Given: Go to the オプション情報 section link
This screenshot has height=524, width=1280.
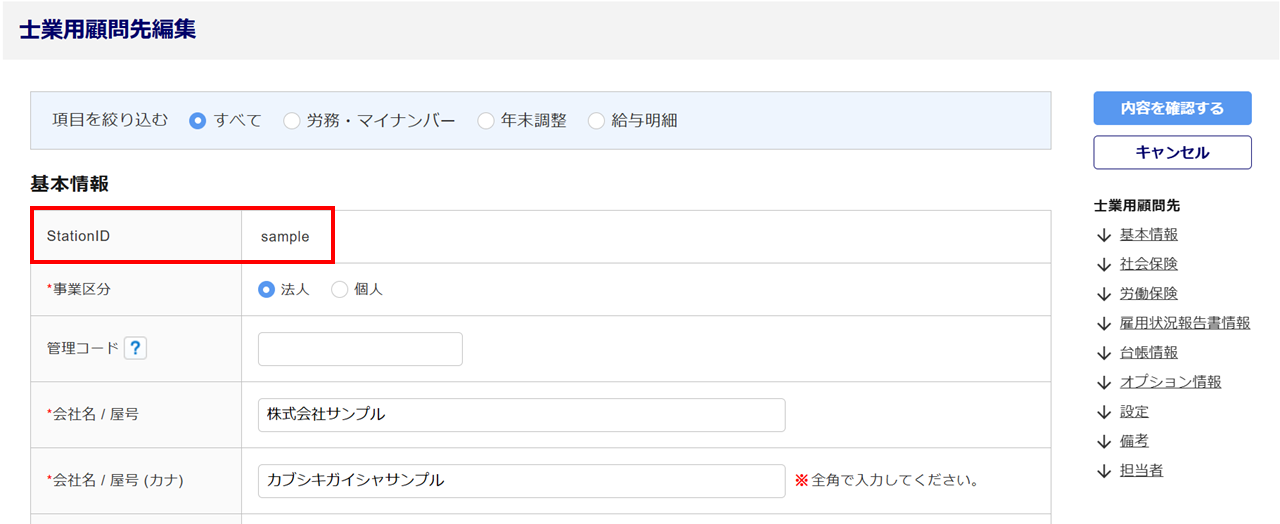Looking at the screenshot, I should [x=1170, y=382].
